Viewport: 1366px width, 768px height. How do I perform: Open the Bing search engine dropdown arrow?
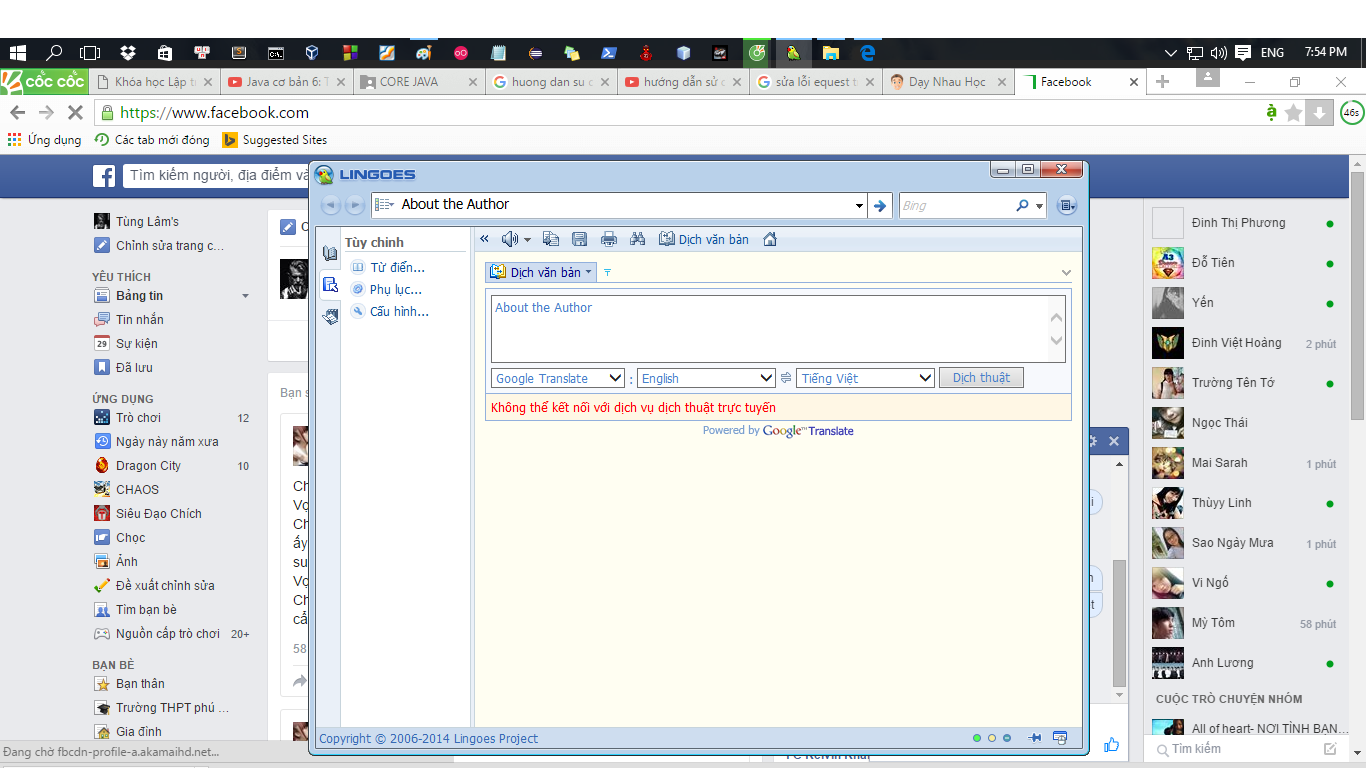1040,206
